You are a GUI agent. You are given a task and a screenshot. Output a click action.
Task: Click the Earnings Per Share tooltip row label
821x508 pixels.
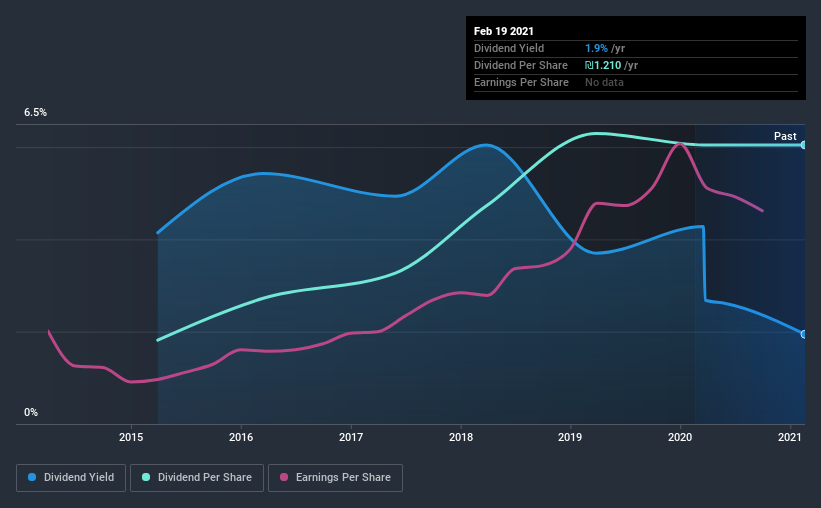pos(522,82)
